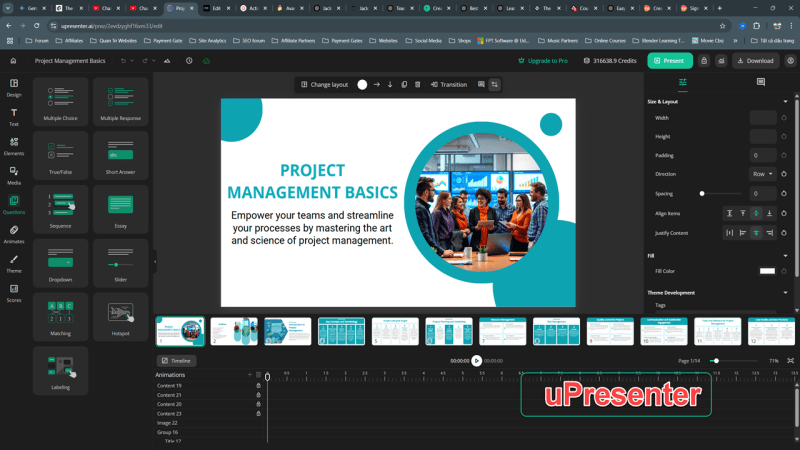Image resolution: width=800 pixels, height=450 pixels.
Task: Toggle the white circle layout switch
Action: tap(362, 84)
